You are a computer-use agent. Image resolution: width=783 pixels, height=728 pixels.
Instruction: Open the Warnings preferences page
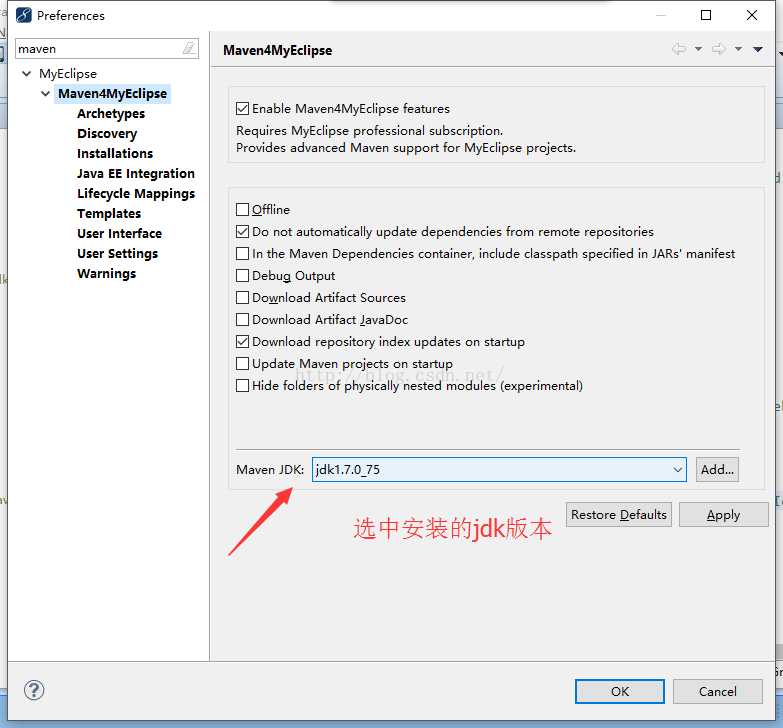[x=106, y=274]
